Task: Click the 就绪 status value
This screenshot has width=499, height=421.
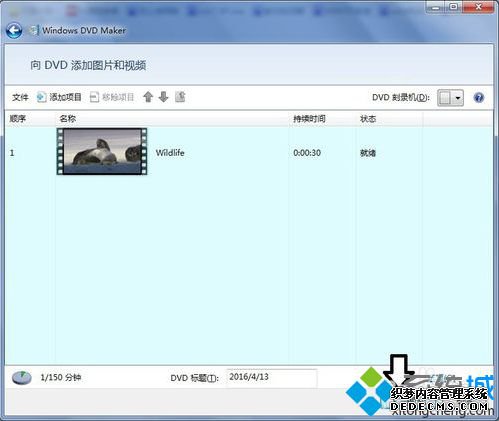Action: pos(368,153)
